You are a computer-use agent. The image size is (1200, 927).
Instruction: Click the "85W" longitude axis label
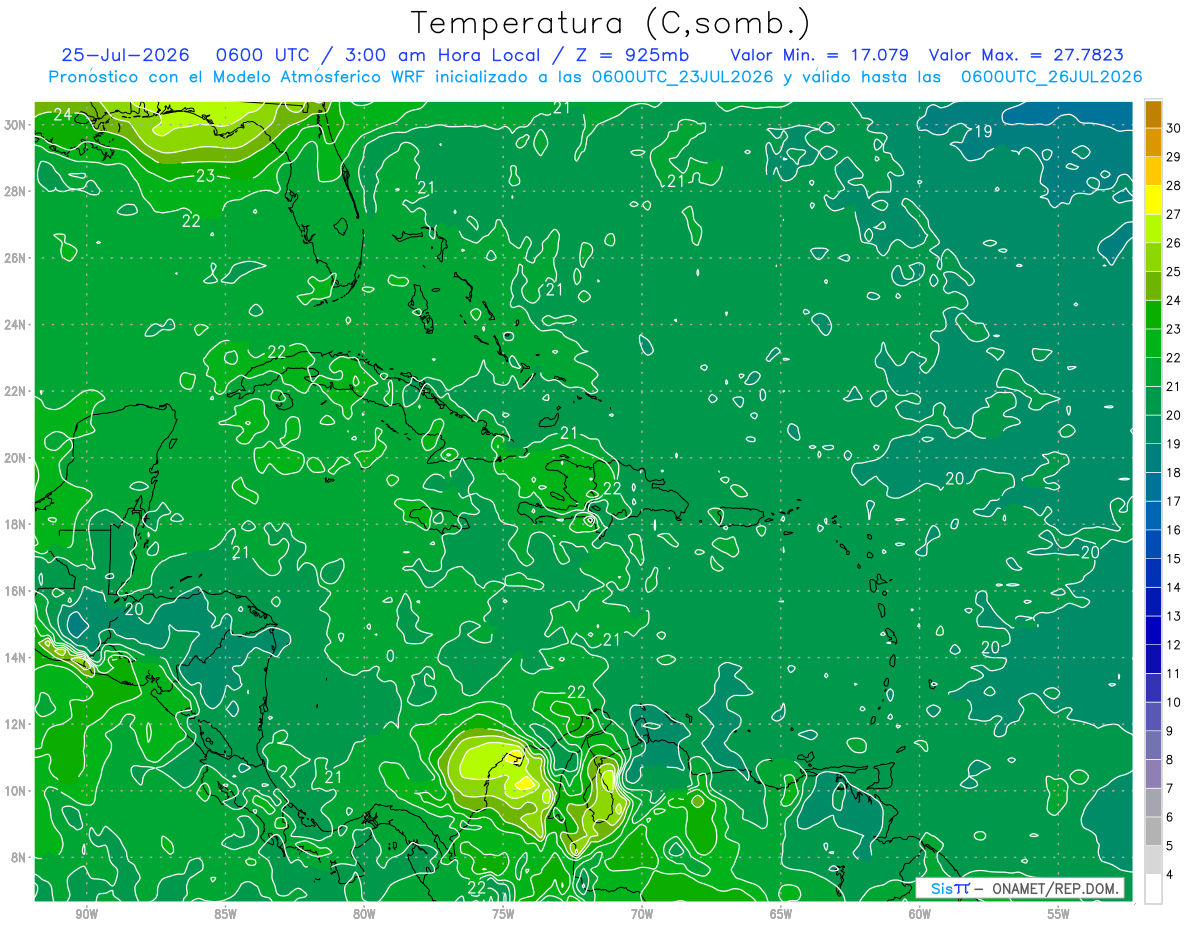[x=225, y=914]
